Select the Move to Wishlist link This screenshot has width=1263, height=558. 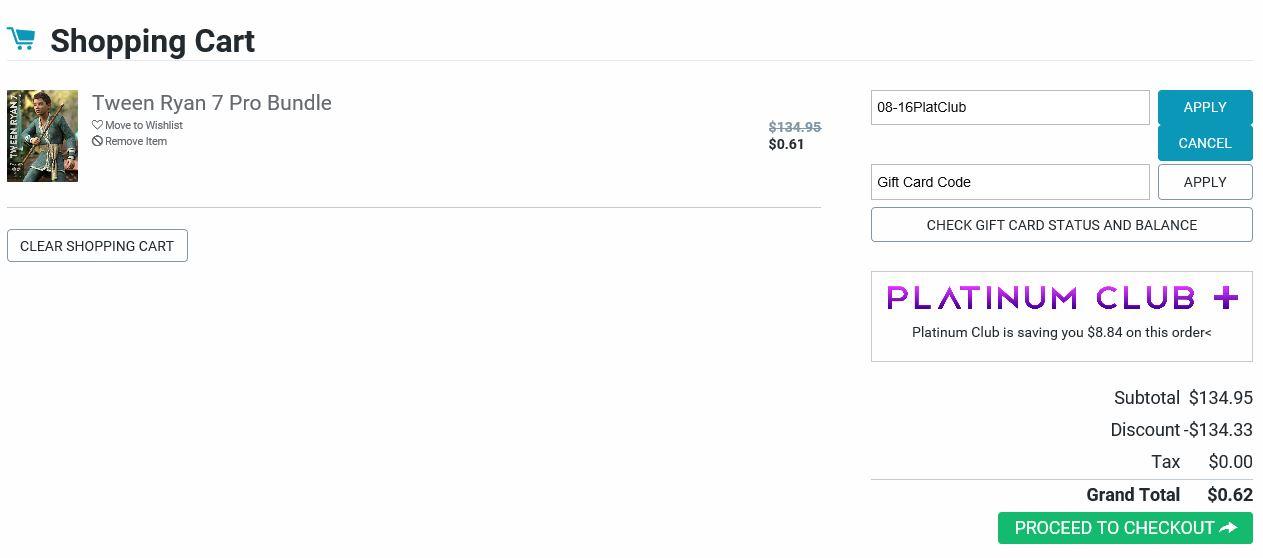tap(144, 125)
